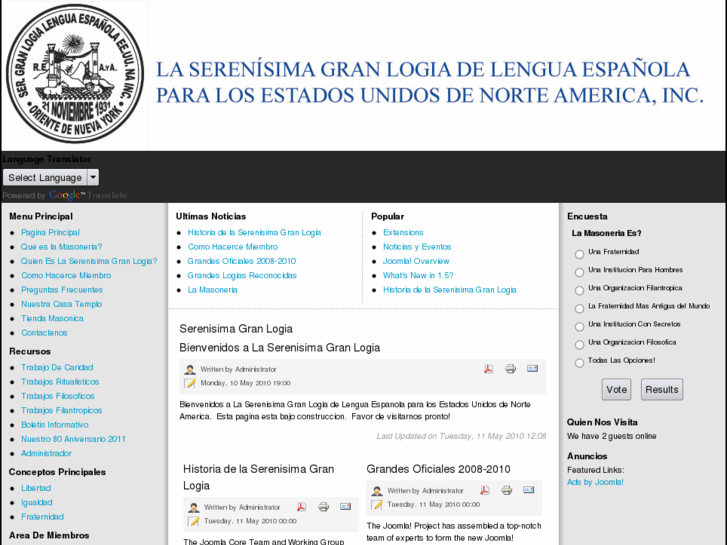The width and height of the screenshot is (727, 545).
Task: Email icon for Grandes Oficiales 2008-2010 article
Action: coord(529,490)
